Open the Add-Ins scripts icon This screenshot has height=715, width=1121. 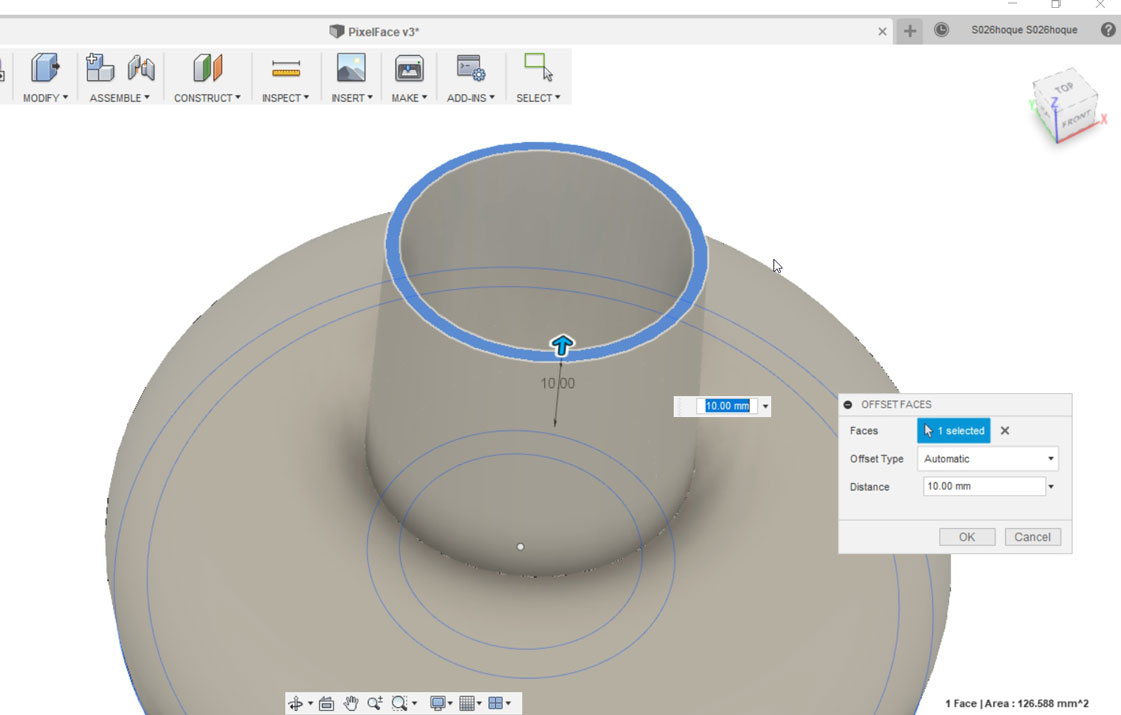point(470,69)
